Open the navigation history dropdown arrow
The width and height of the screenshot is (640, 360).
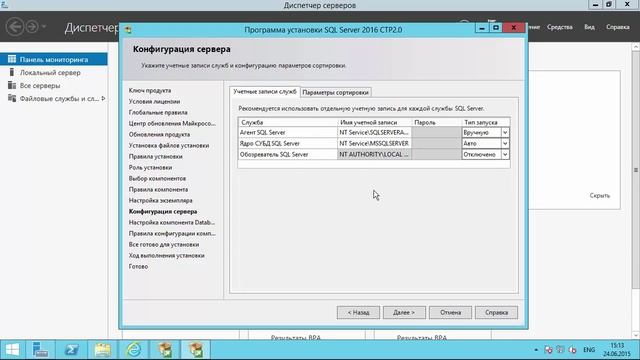tap(44, 27)
